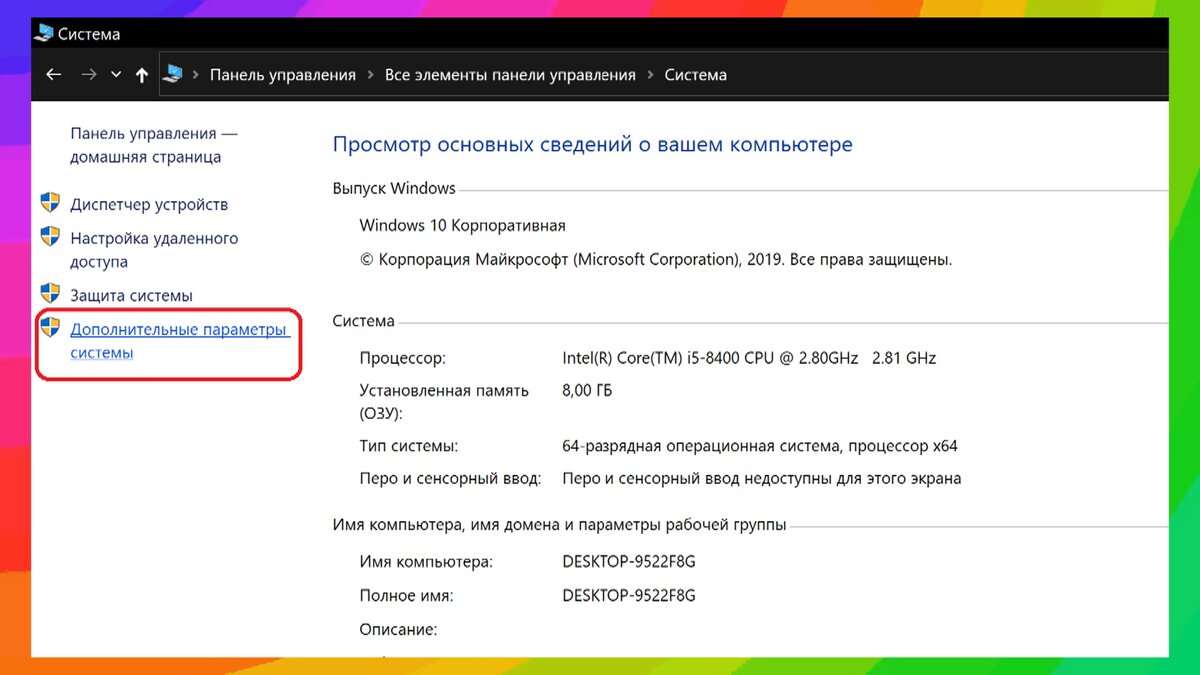Open Панель управления breadcrumb

283,75
